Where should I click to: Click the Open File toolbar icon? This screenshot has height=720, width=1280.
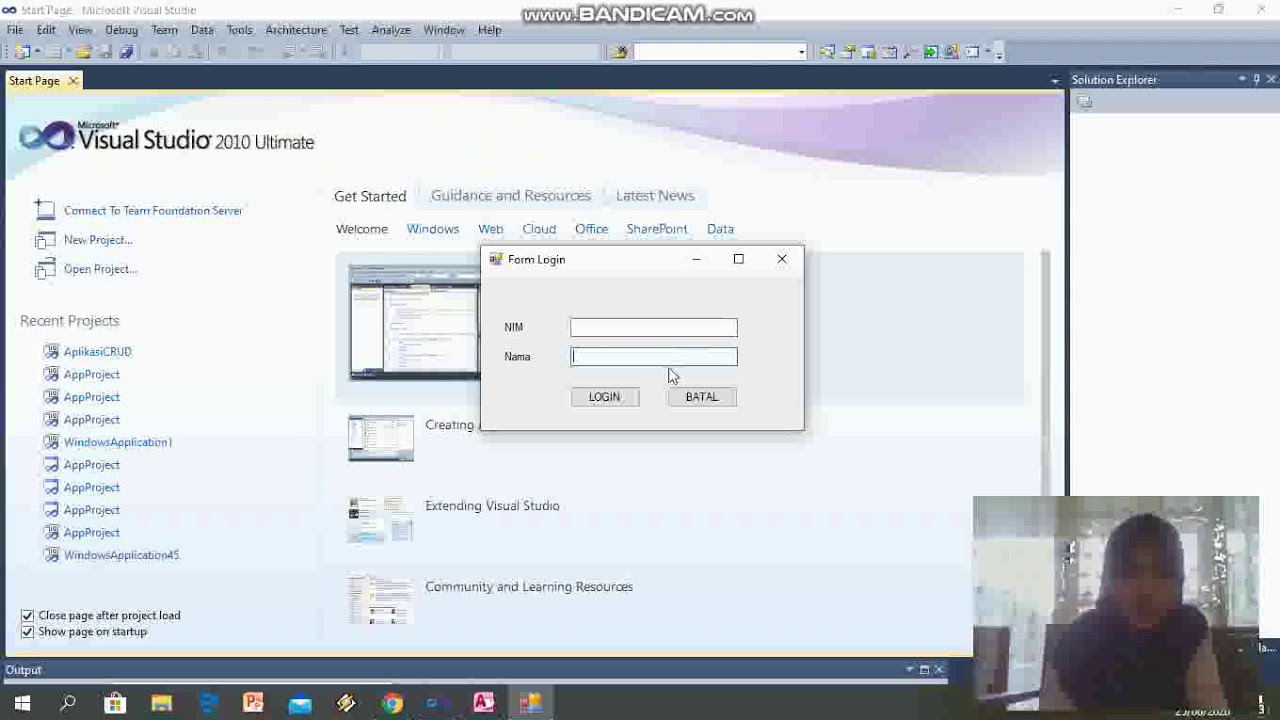[x=84, y=51]
